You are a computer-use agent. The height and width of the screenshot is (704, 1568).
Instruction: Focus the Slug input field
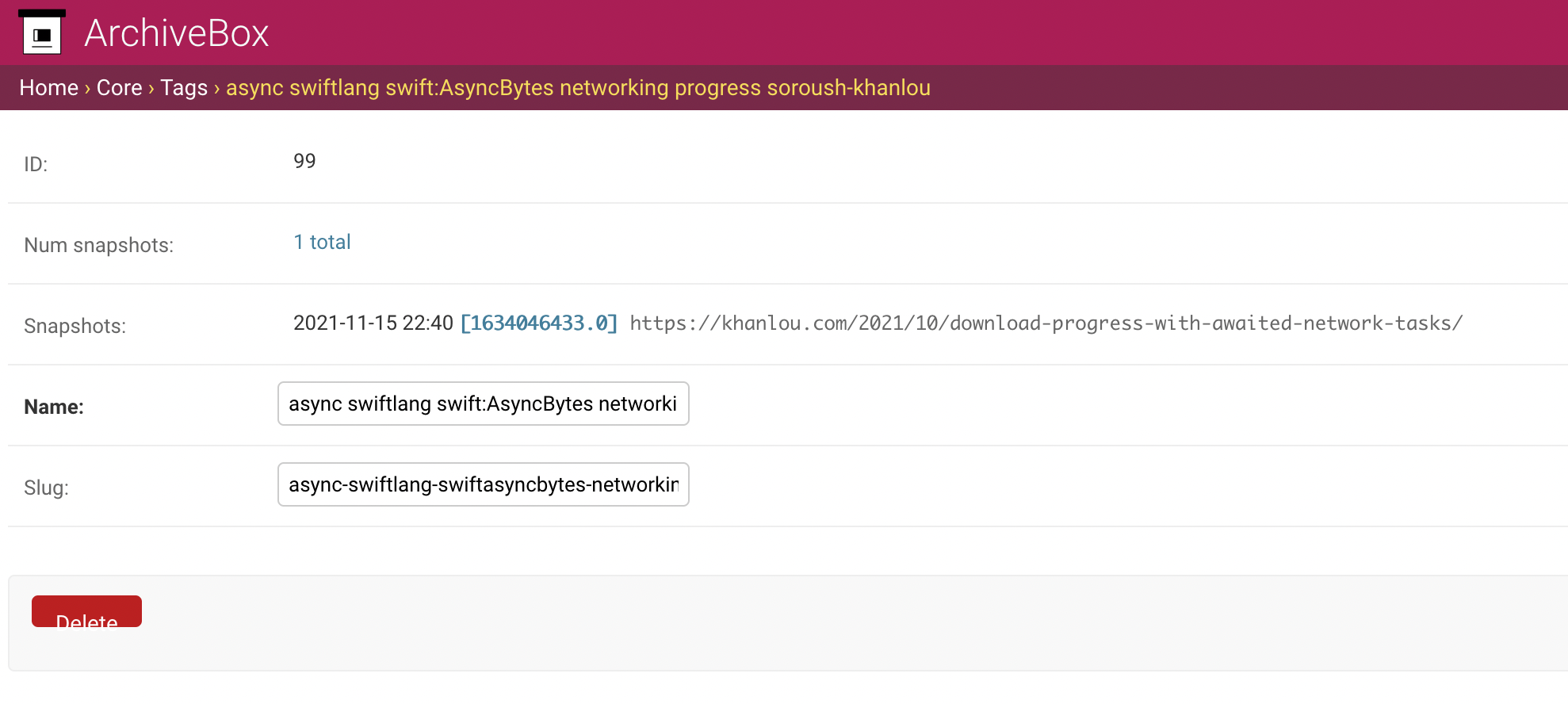[484, 484]
